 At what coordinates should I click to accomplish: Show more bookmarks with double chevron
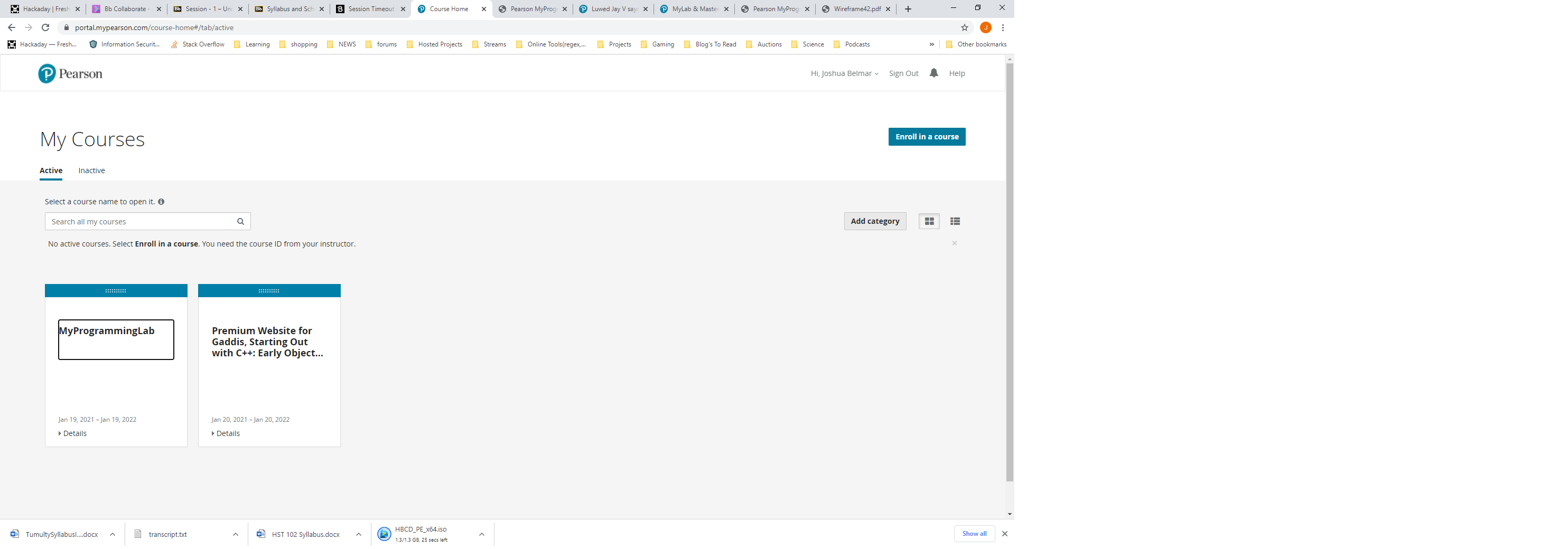(x=931, y=44)
